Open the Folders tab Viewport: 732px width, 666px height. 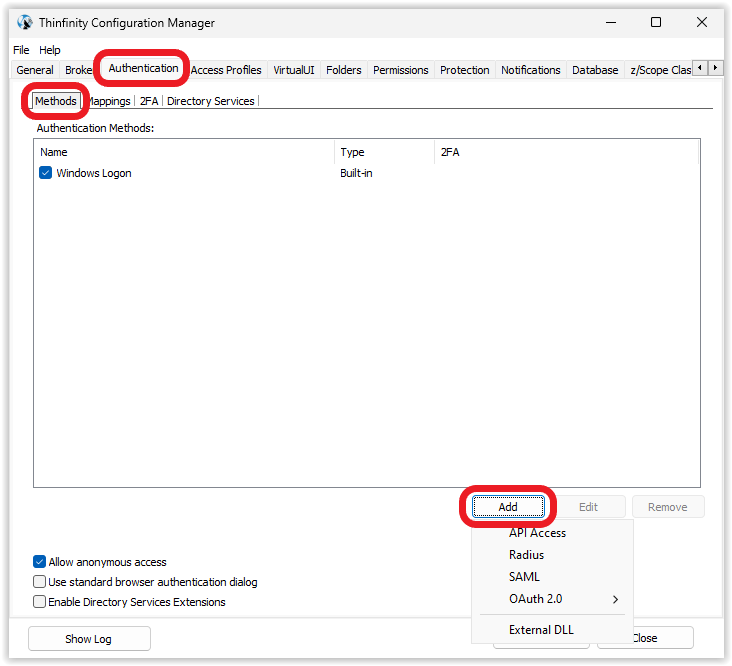click(x=344, y=70)
